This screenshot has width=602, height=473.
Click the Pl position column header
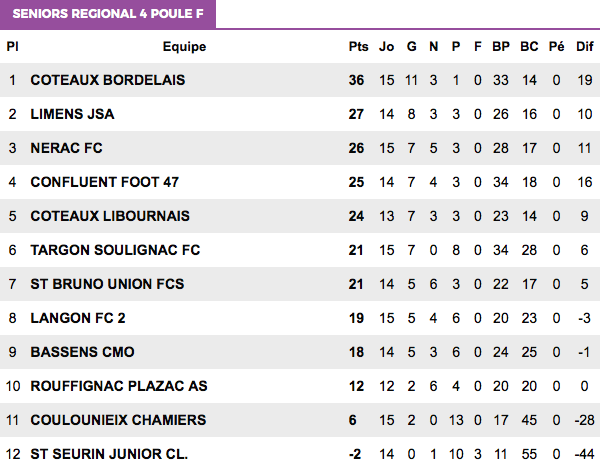coord(12,47)
